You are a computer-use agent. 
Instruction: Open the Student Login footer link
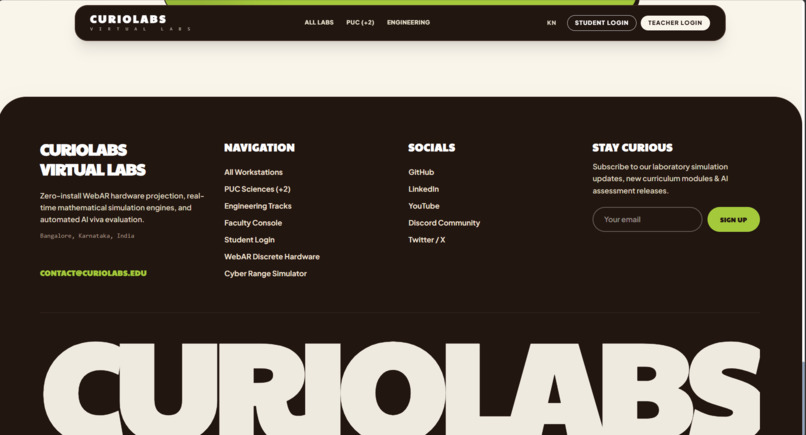(249, 240)
